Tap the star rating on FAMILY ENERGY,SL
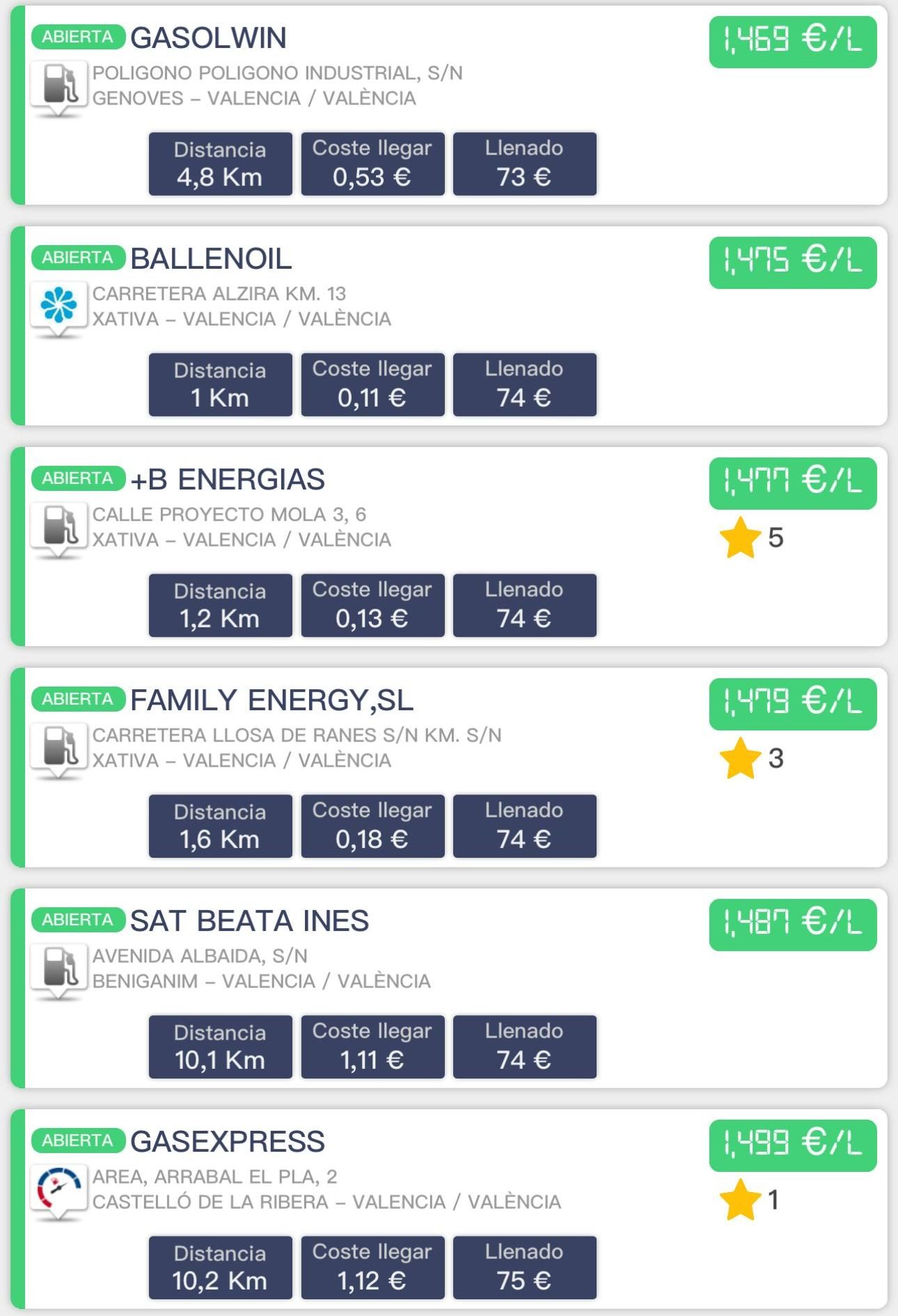The image size is (898, 1316). pyautogui.click(x=752, y=758)
